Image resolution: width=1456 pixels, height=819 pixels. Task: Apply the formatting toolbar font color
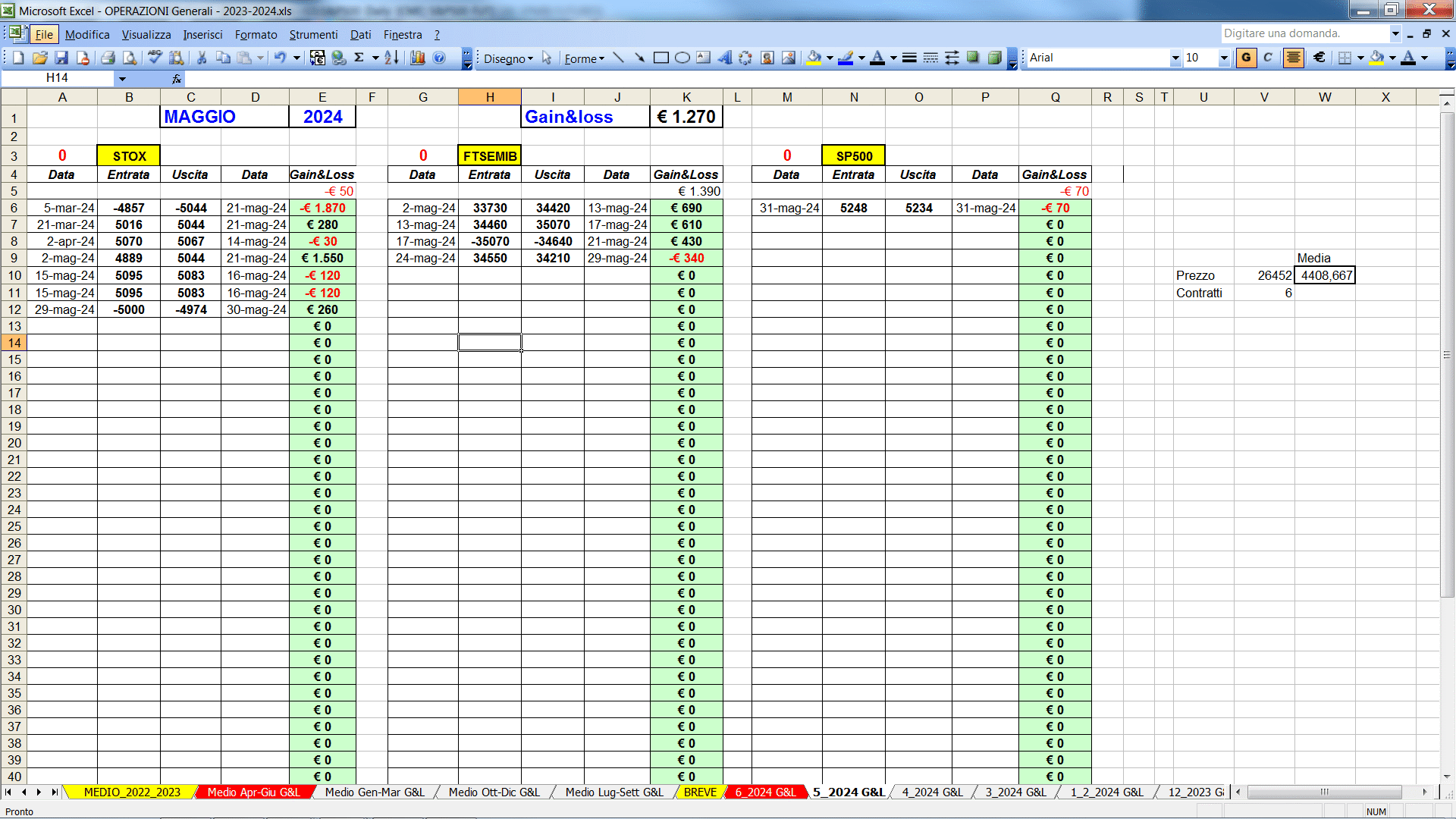click(1408, 58)
